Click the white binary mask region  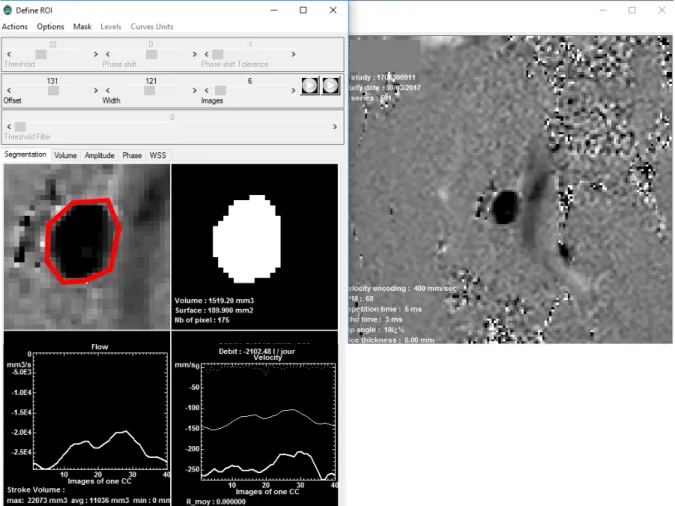[x=247, y=239]
